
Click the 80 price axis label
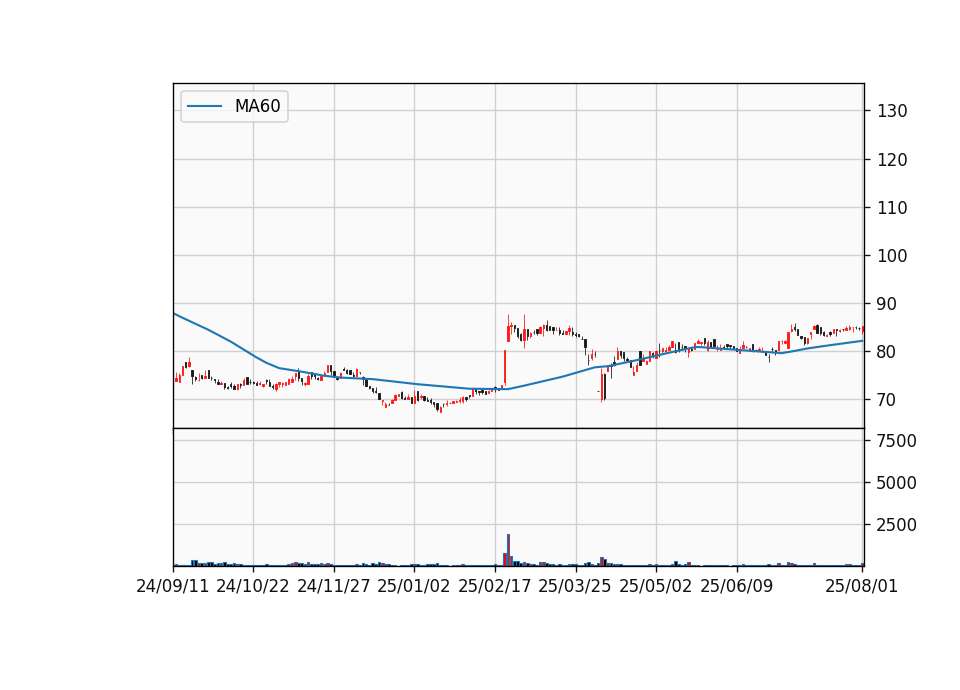[887, 352]
